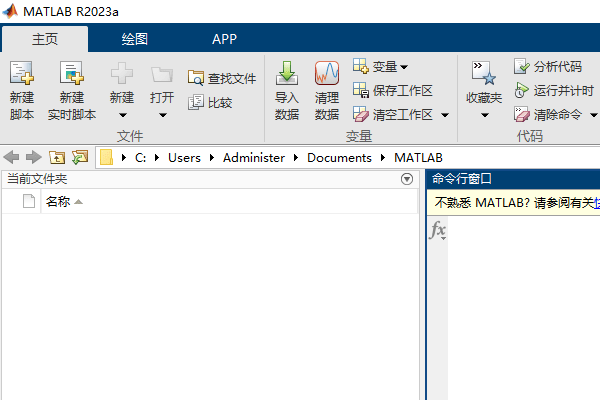Viewport: 600px width, 400px height.
Task: Click the 新建脚本 (New Script) icon
Action: click(x=22, y=72)
